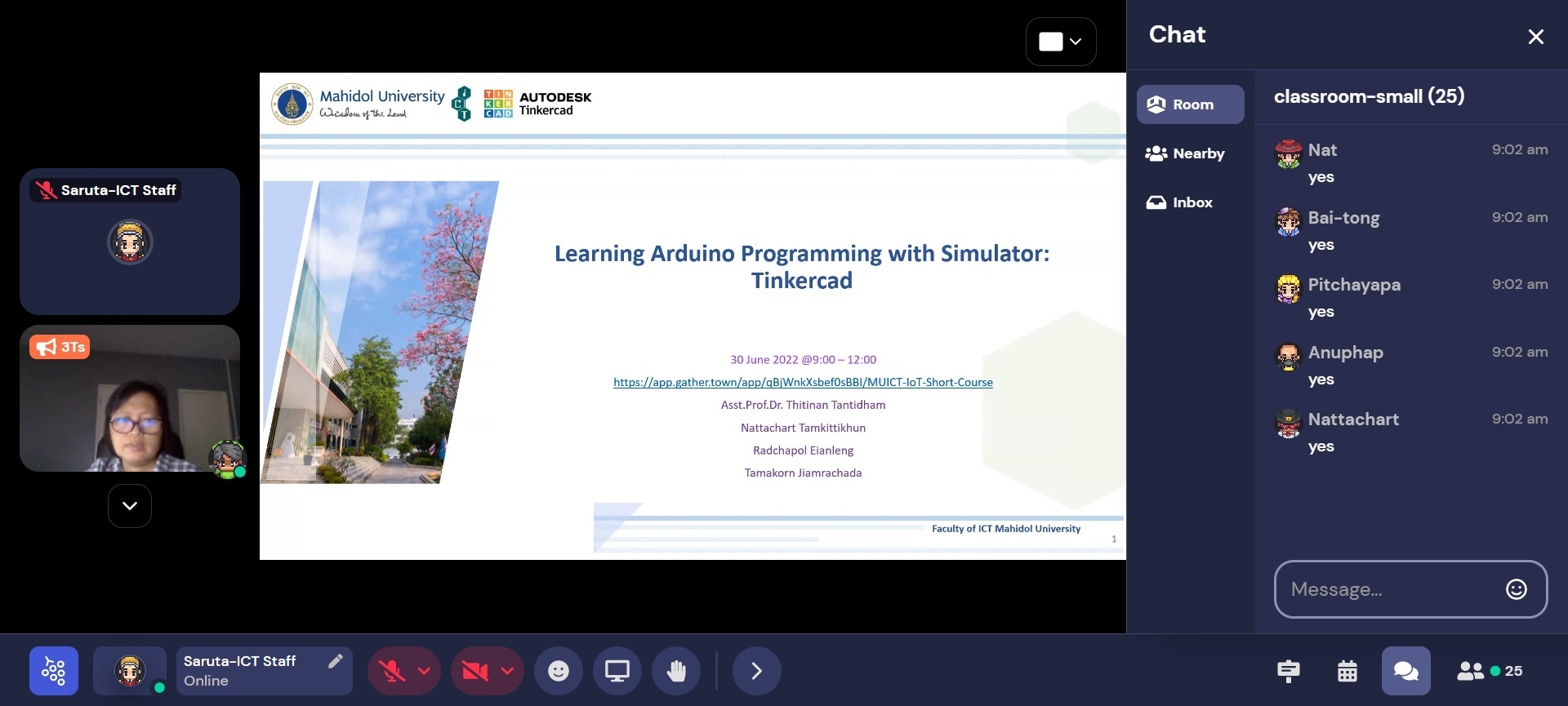Click the emoji reaction smiley button
Image resolution: width=1568 pixels, height=706 pixels.
pyautogui.click(x=559, y=671)
